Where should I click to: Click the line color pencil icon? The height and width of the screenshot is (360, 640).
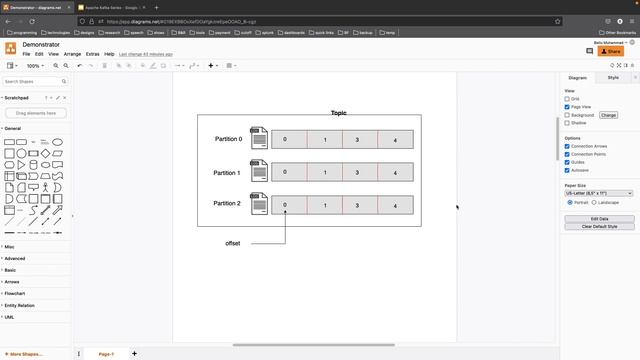tap(153, 65)
